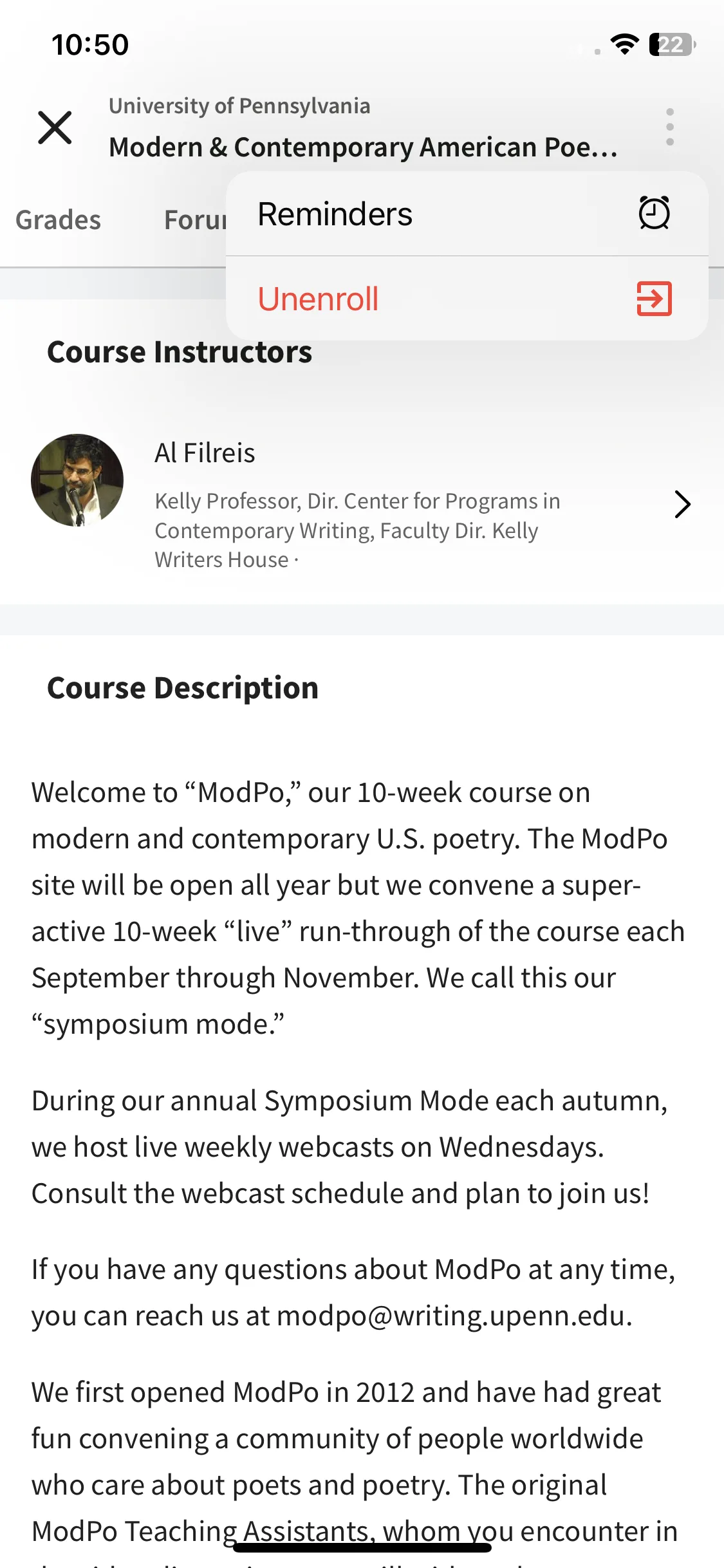724x1568 pixels.
Task: Tap the home indicator bar
Action: click(x=362, y=1547)
